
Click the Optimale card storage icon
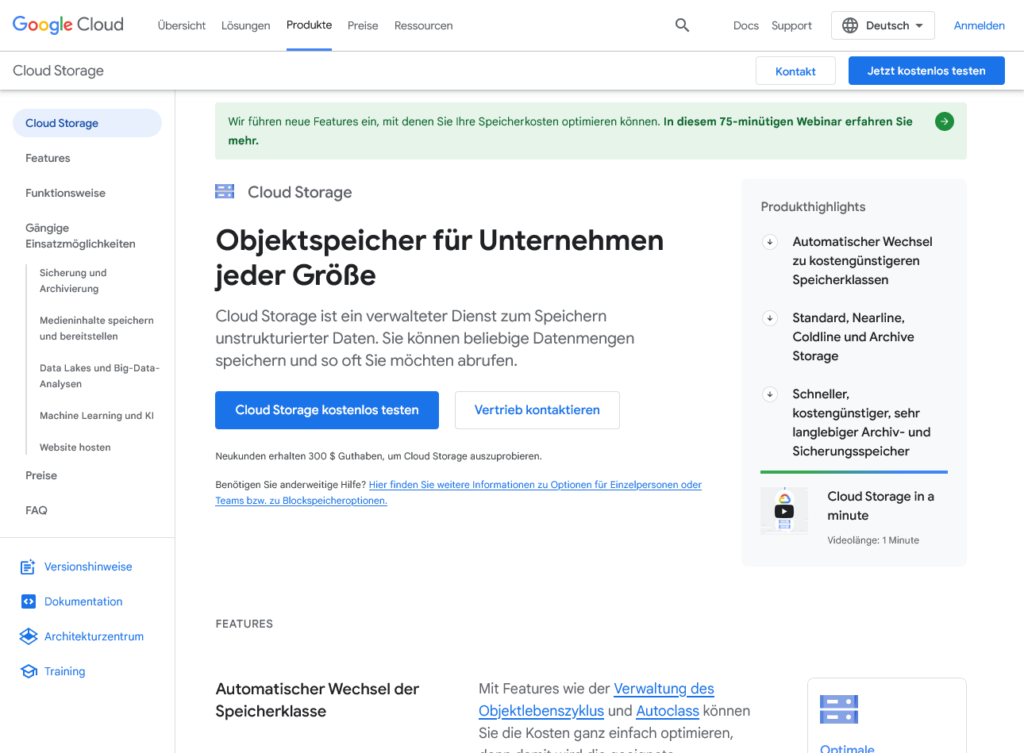pos(839,710)
